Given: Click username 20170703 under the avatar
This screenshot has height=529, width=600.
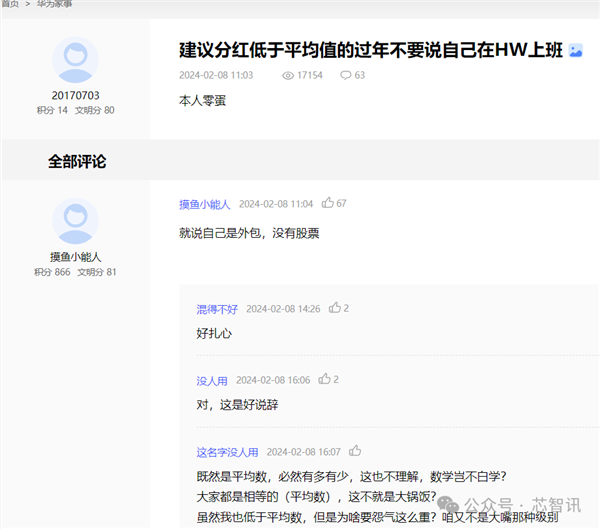Looking at the screenshot, I should [x=75, y=95].
